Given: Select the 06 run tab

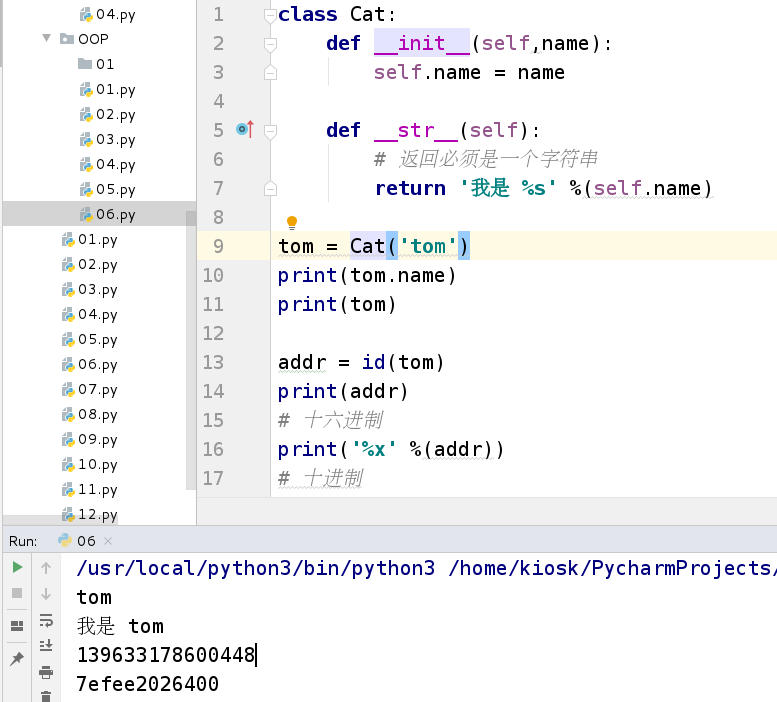Looking at the screenshot, I should 85,541.
